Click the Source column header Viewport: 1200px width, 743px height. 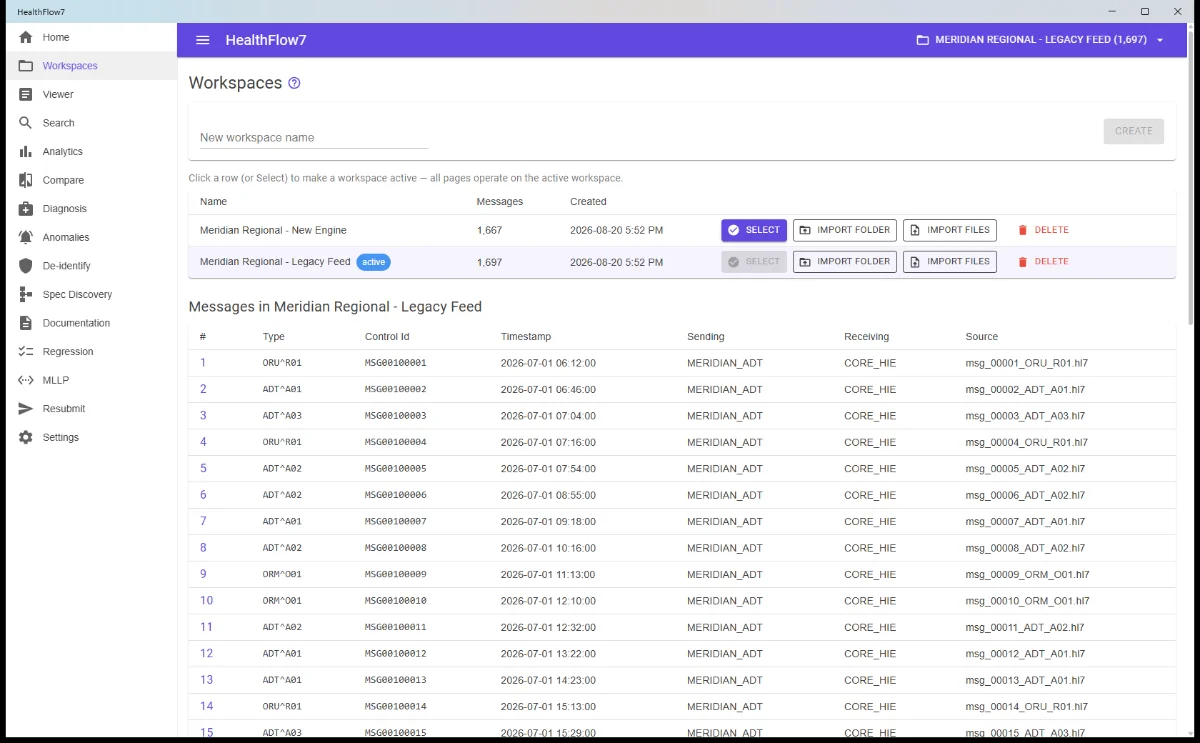[982, 337]
